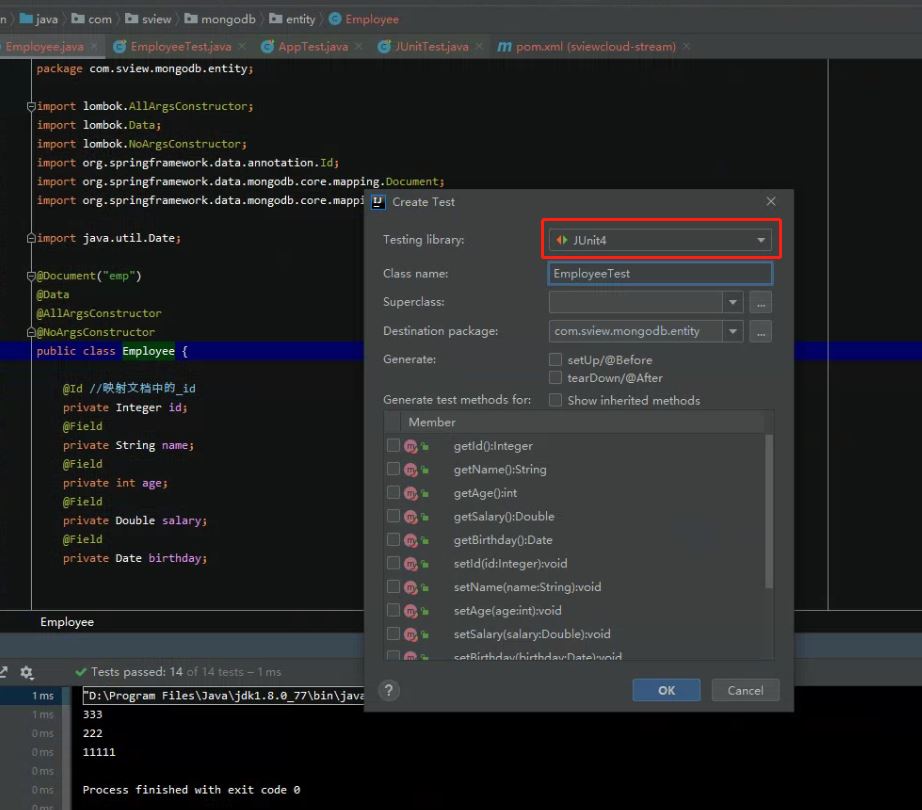Collapse the lombok import block fold marker
Screen dimensions: 922x810
point(31,106)
